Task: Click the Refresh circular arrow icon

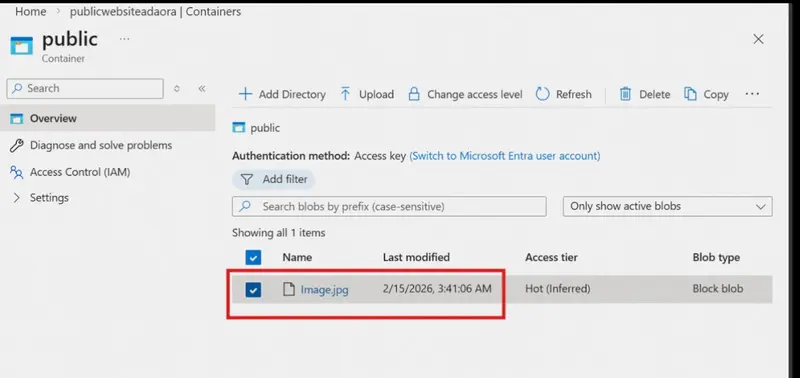Action: click(x=542, y=94)
